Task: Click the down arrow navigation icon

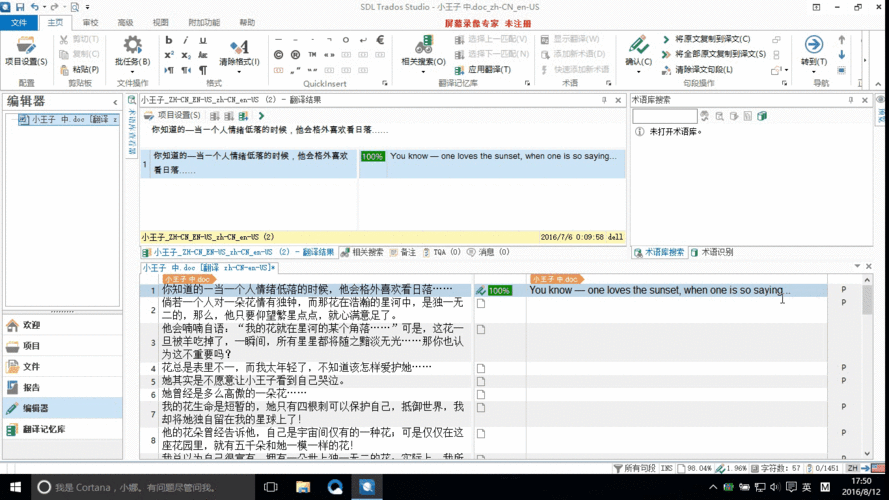Action: pos(841,54)
